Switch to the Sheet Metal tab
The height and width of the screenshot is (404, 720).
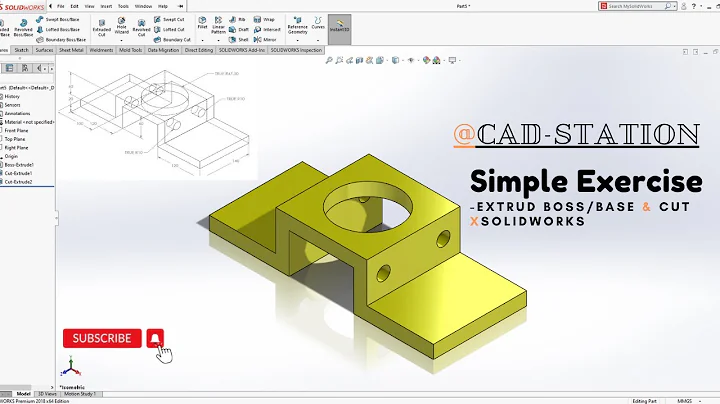click(x=71, y=50)
